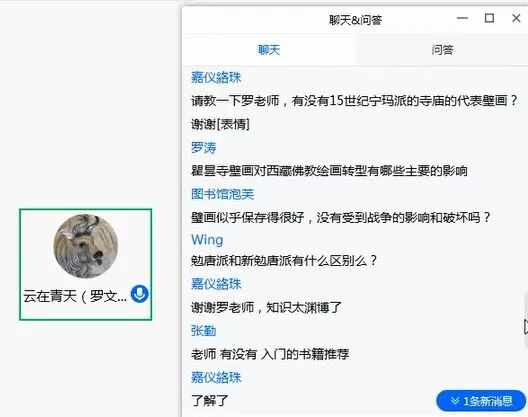Select sender name 图书馆泡芙
The height and width of the screenshot is (417, 528).
point(222,194)
